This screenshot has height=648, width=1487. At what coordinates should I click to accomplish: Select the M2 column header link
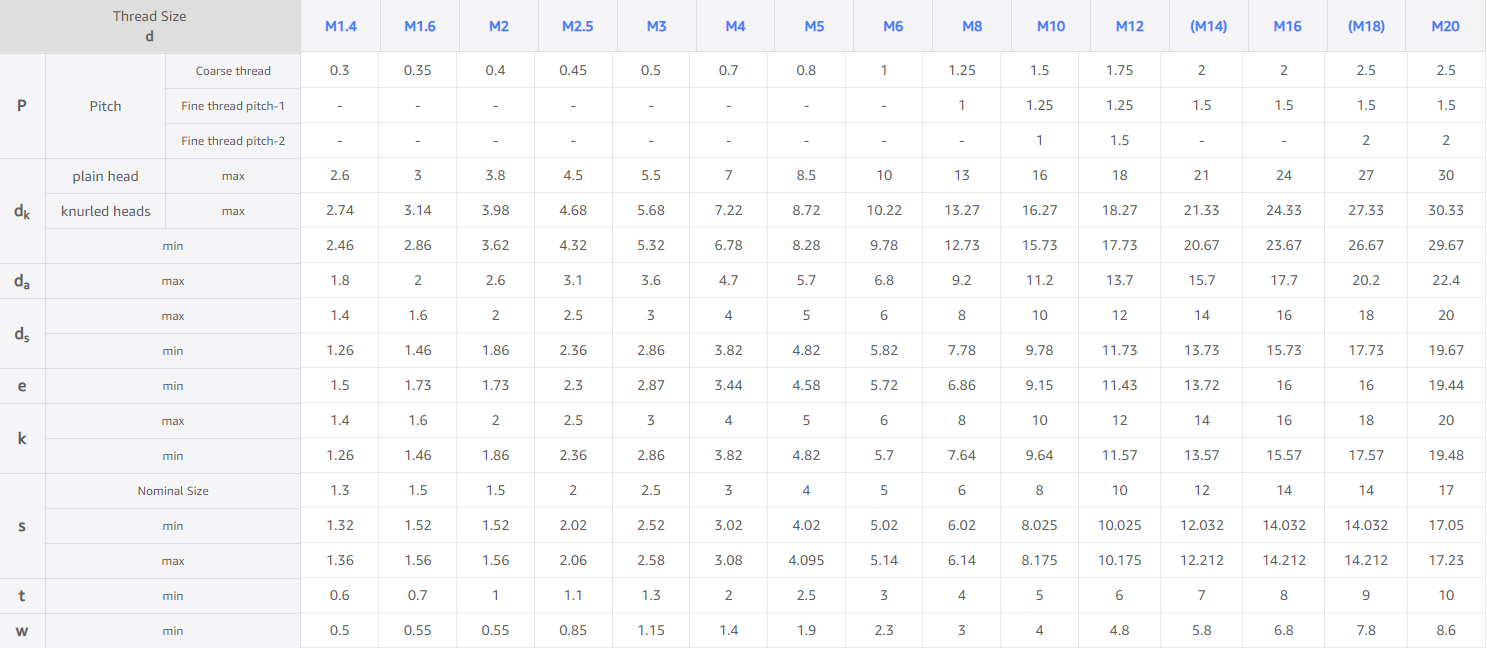click(x=499, y=26)
